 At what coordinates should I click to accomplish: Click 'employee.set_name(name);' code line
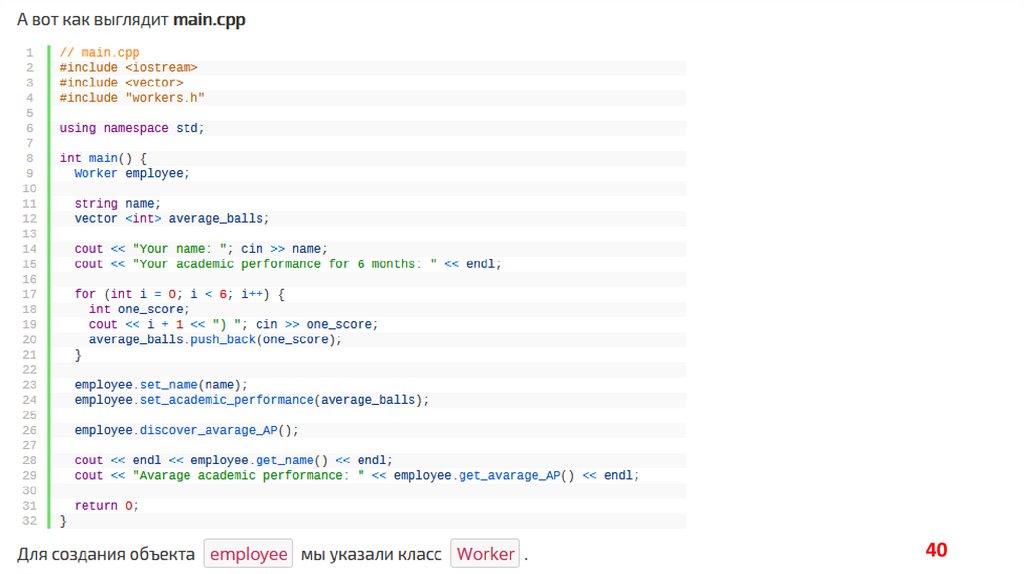pos(160,384)
